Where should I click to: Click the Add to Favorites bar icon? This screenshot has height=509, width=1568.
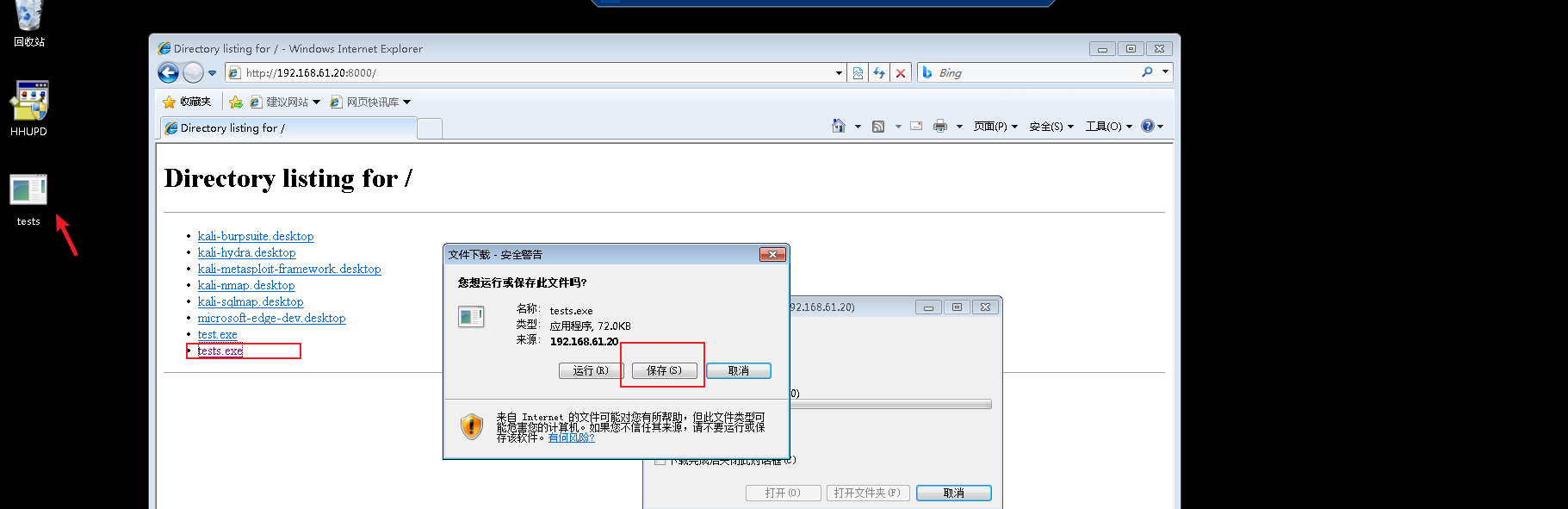pyautogui.click(x=235, y=102)
